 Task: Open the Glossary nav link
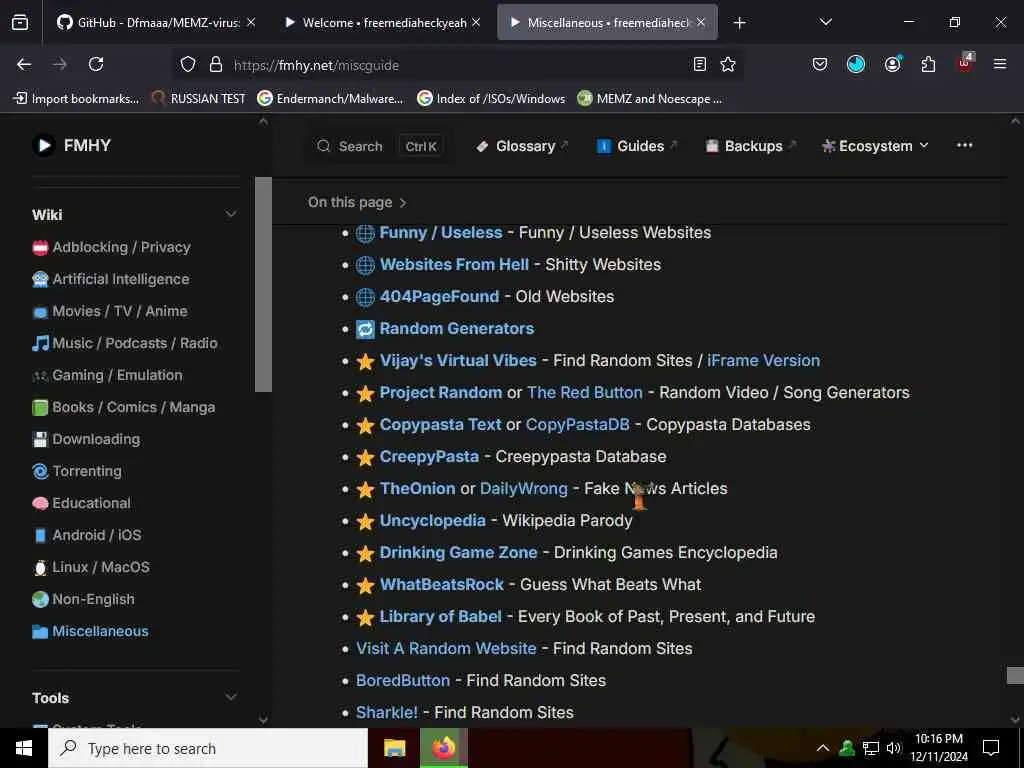(522, 146)
